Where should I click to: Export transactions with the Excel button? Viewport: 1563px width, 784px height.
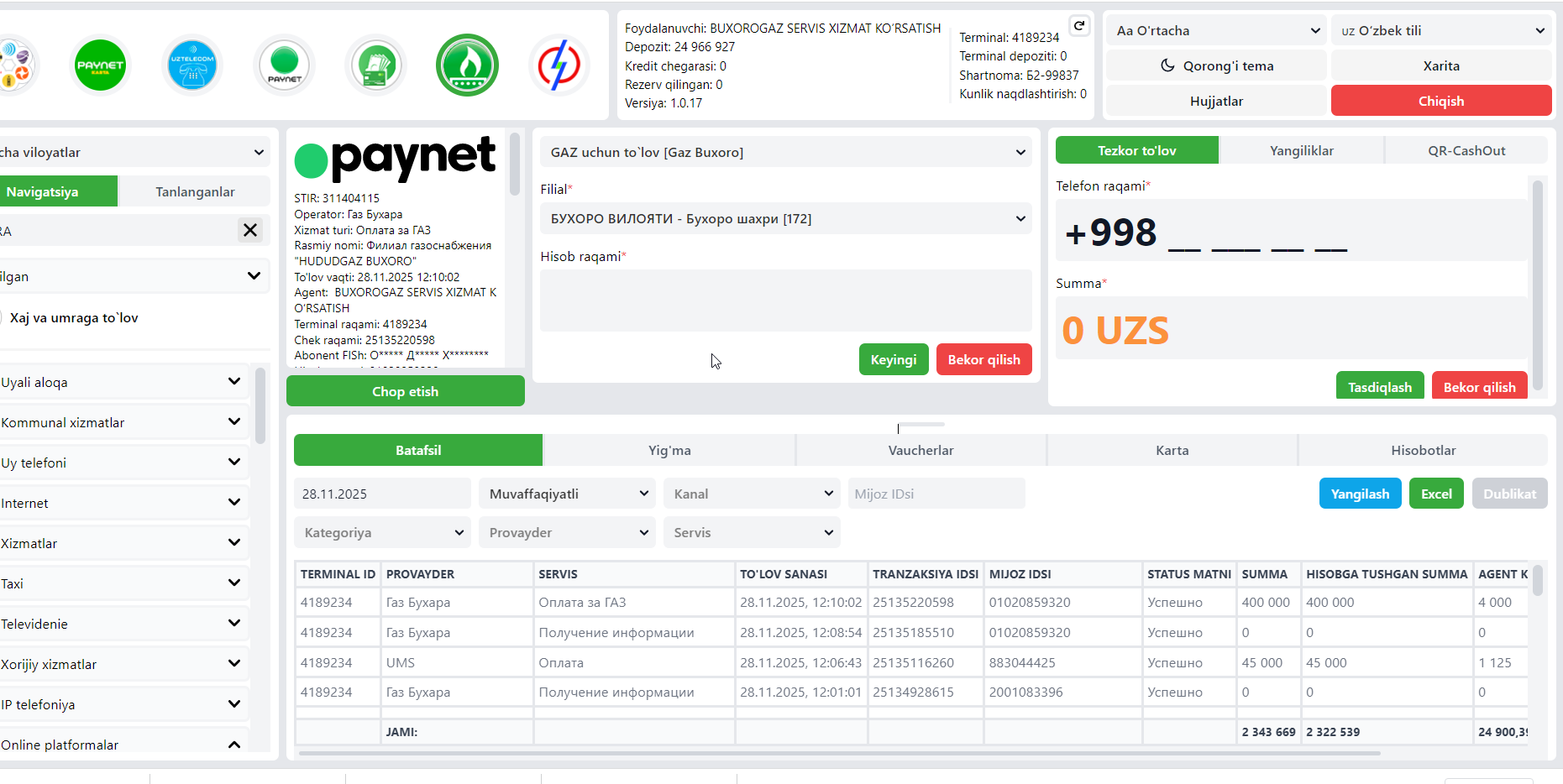click(1437, 494)
